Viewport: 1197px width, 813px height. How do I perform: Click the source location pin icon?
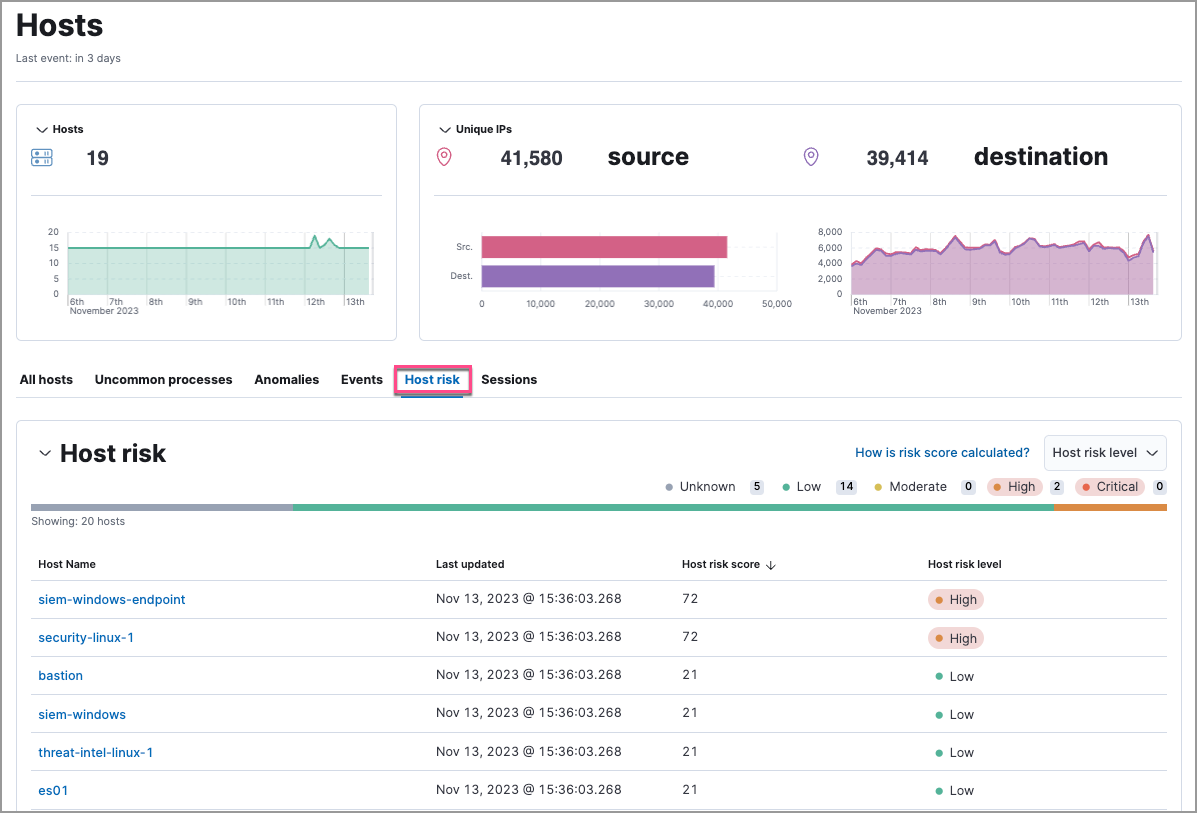[444, 156]
